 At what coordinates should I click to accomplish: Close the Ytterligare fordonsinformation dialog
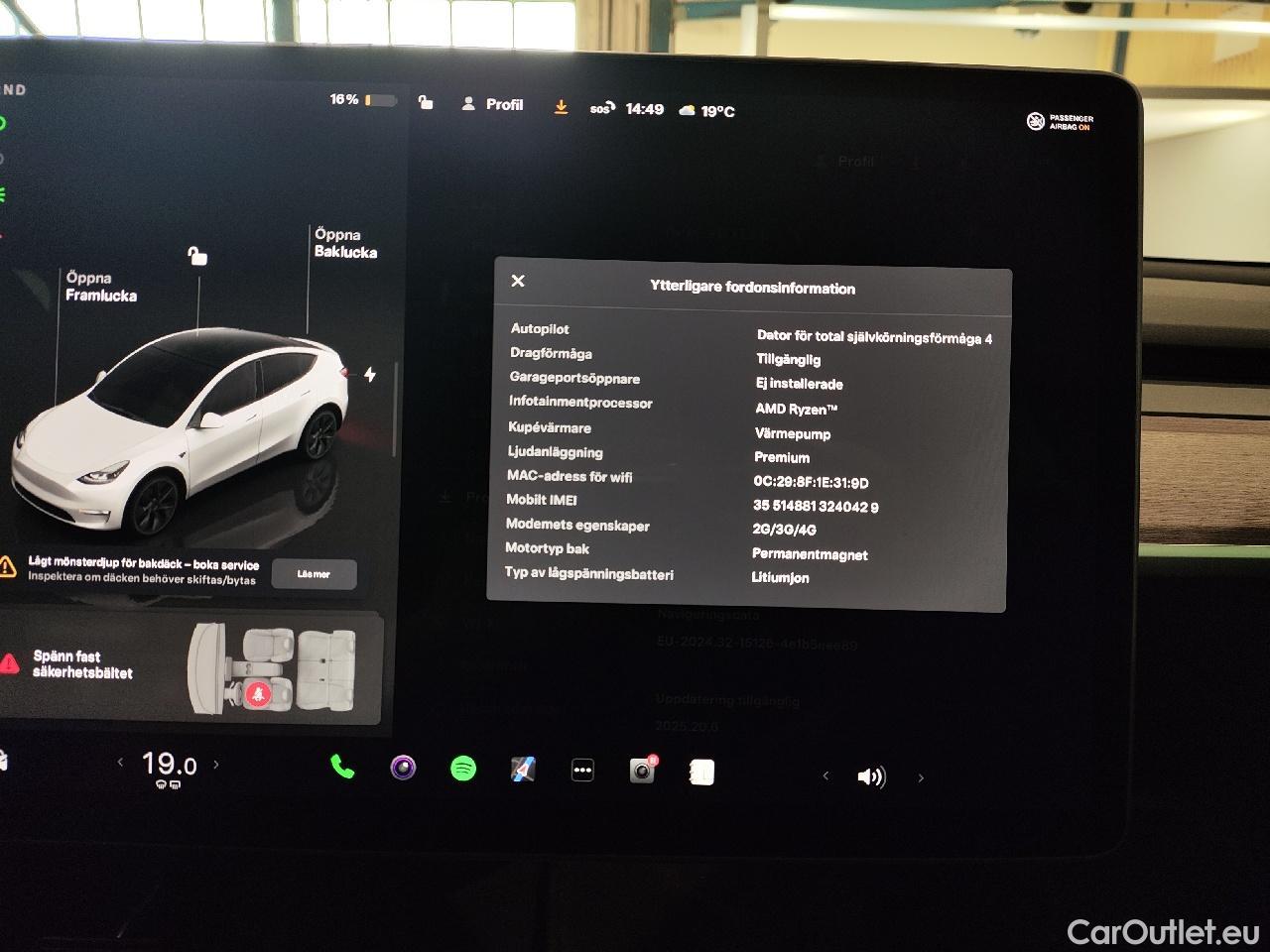point(518,281)
